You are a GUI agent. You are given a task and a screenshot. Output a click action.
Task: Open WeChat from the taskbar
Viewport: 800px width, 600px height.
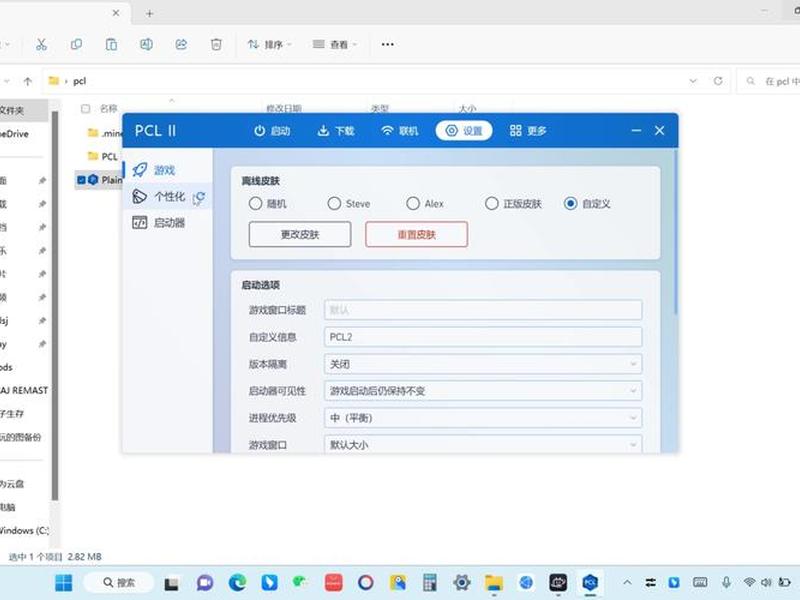tap(301, 582)
